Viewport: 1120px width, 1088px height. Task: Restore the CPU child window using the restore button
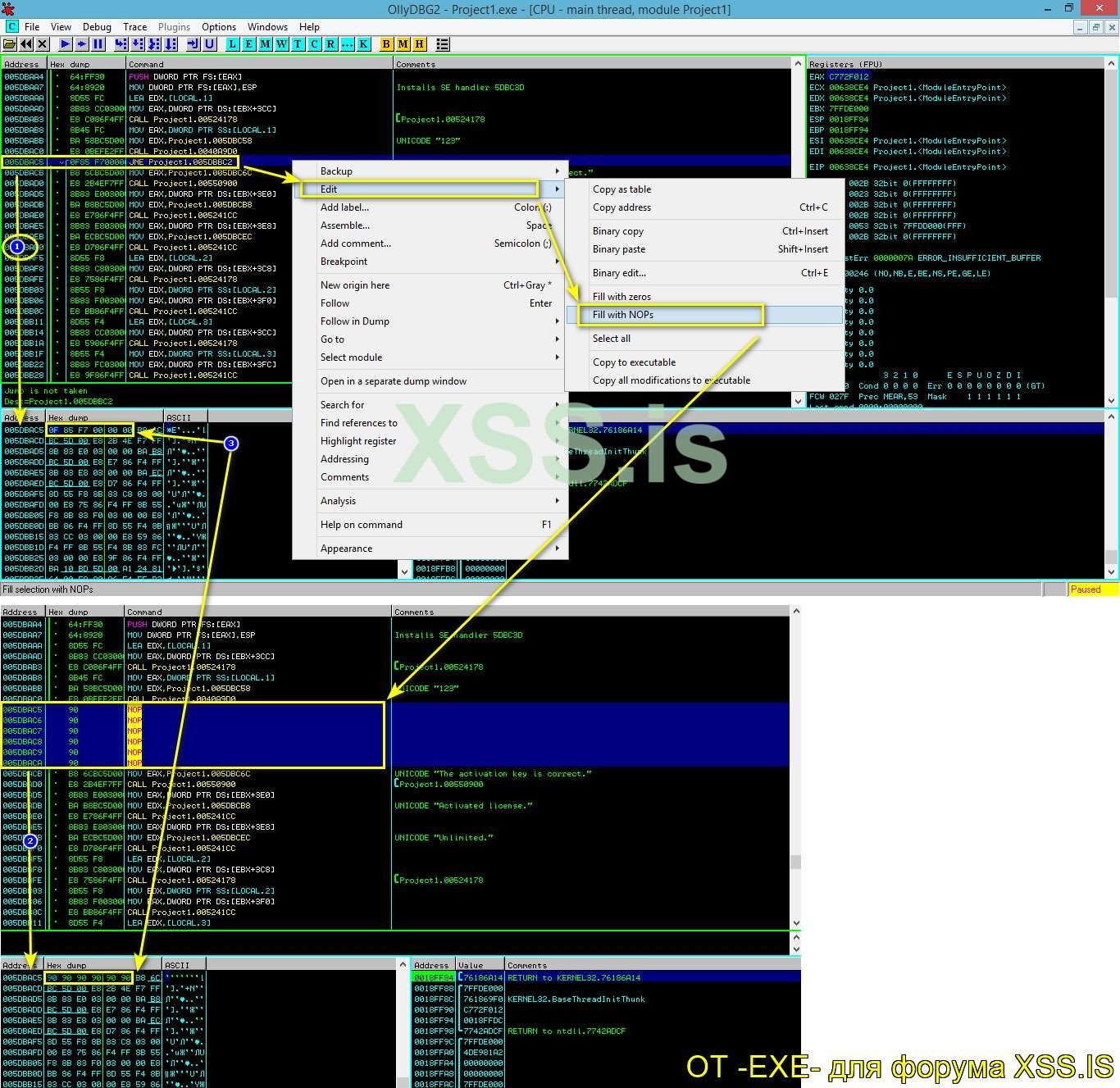click(x=1095, y=27)
